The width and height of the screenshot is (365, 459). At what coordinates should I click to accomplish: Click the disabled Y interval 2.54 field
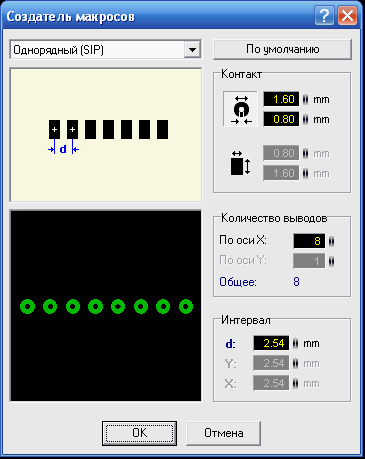pos(271,363)
